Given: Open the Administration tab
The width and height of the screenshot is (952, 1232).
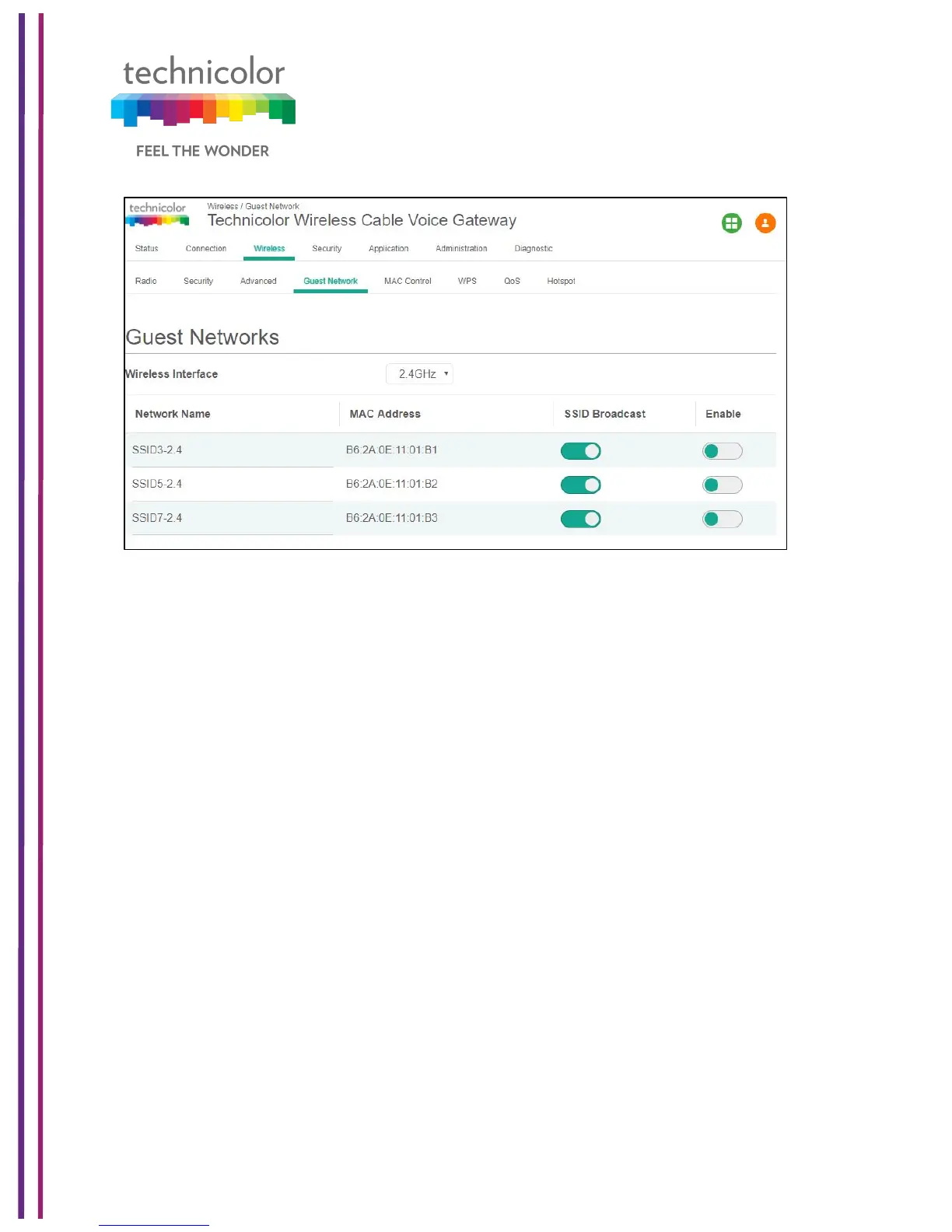Looking at the screenshot, I should click(x=461, y=249).
